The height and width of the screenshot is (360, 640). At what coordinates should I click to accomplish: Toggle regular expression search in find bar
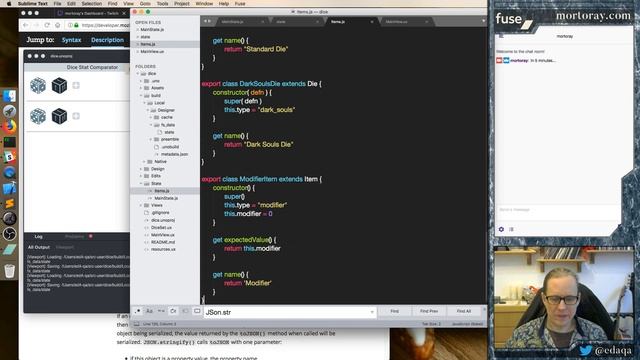tap(138, 311)
